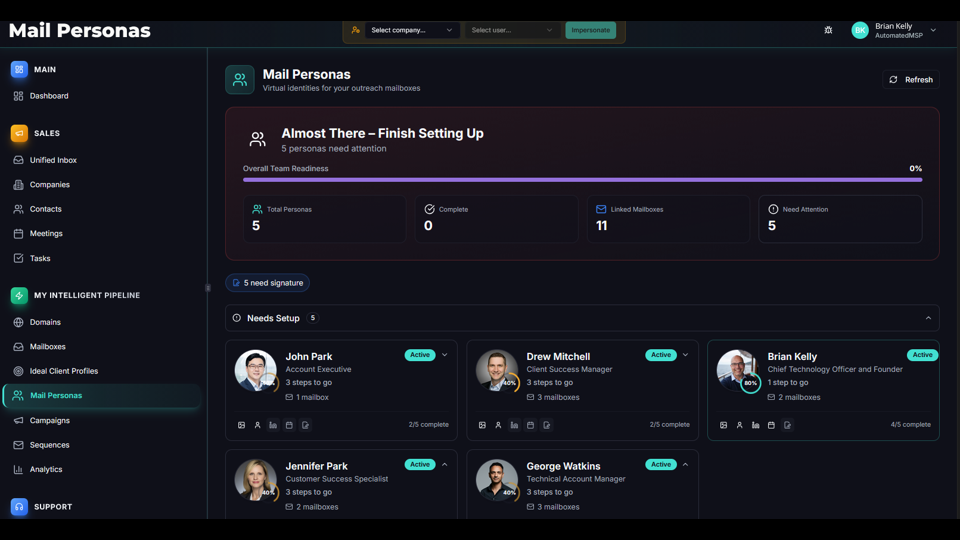Screen dimensions: 960x540
Task: Click the Refresh button
Action: click(910, 80)
